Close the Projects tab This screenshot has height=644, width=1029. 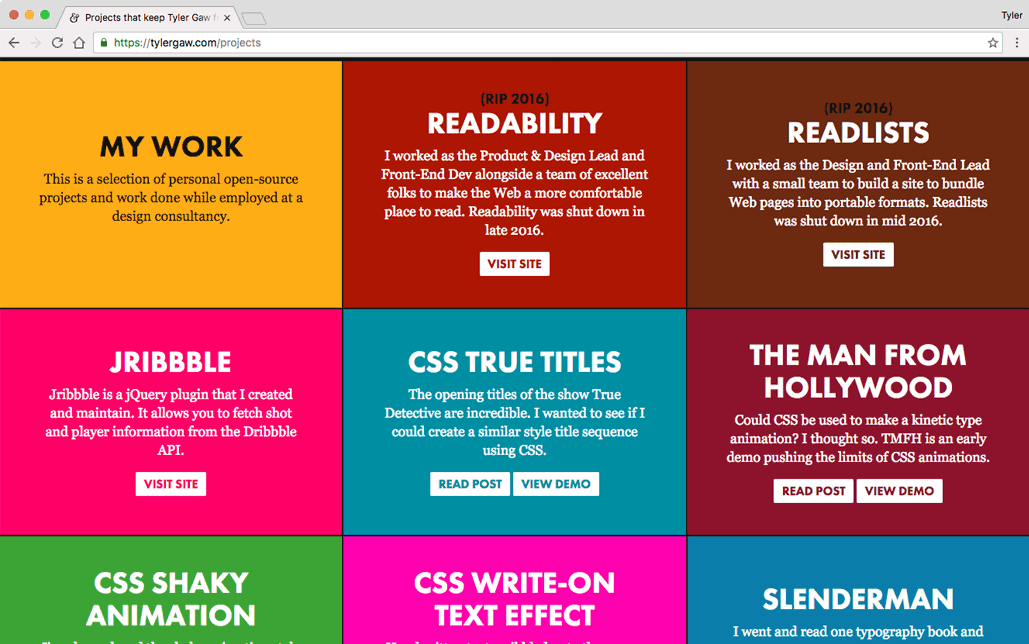tap(226, 16)
